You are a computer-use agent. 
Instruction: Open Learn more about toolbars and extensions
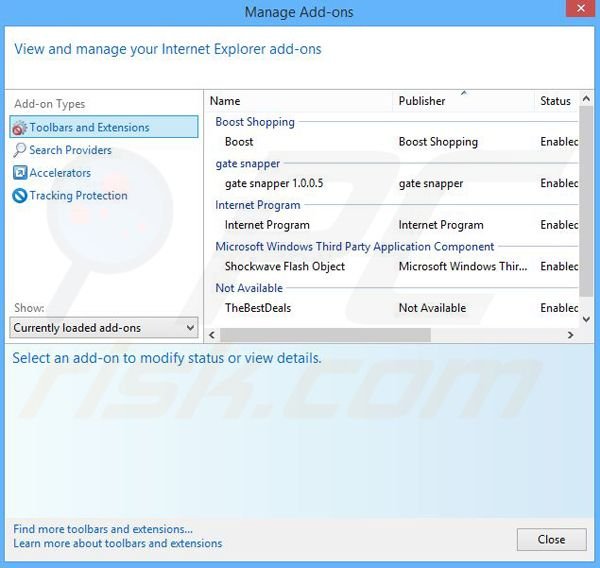117,544
